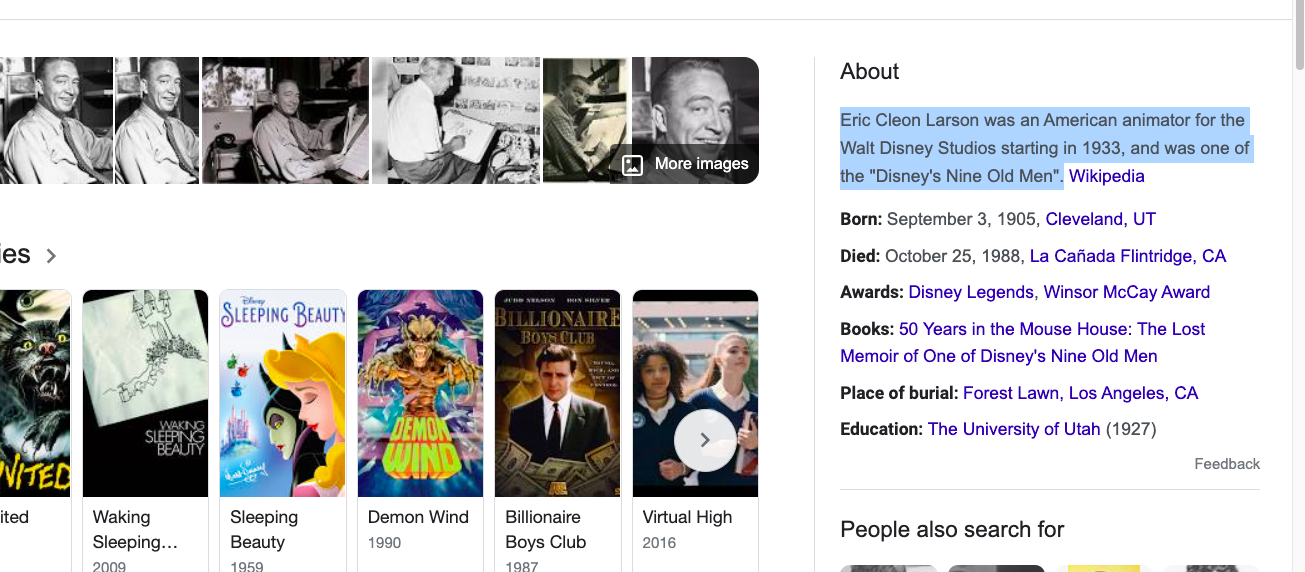Click Forest Lawn, Los Angeles, CA link
Viewport: 1305px width, 572px height.
click(x=1080, y=393)
